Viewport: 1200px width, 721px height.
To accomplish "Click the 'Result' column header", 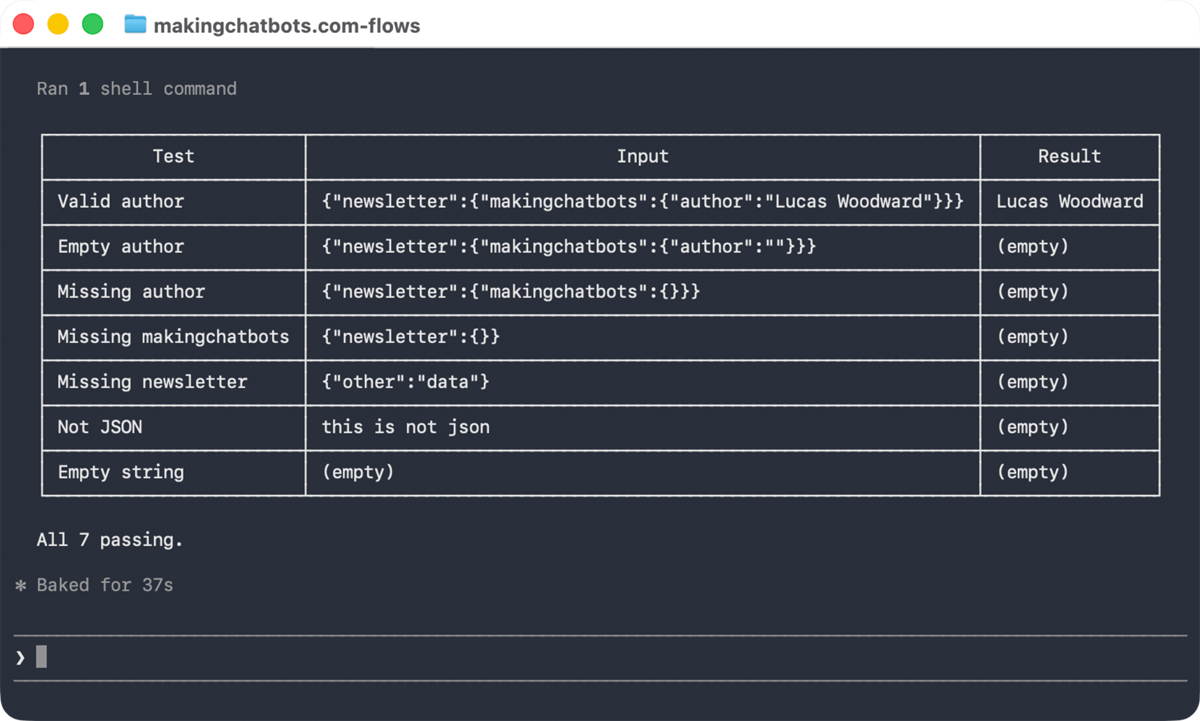I will click(x=1069, y=156).
